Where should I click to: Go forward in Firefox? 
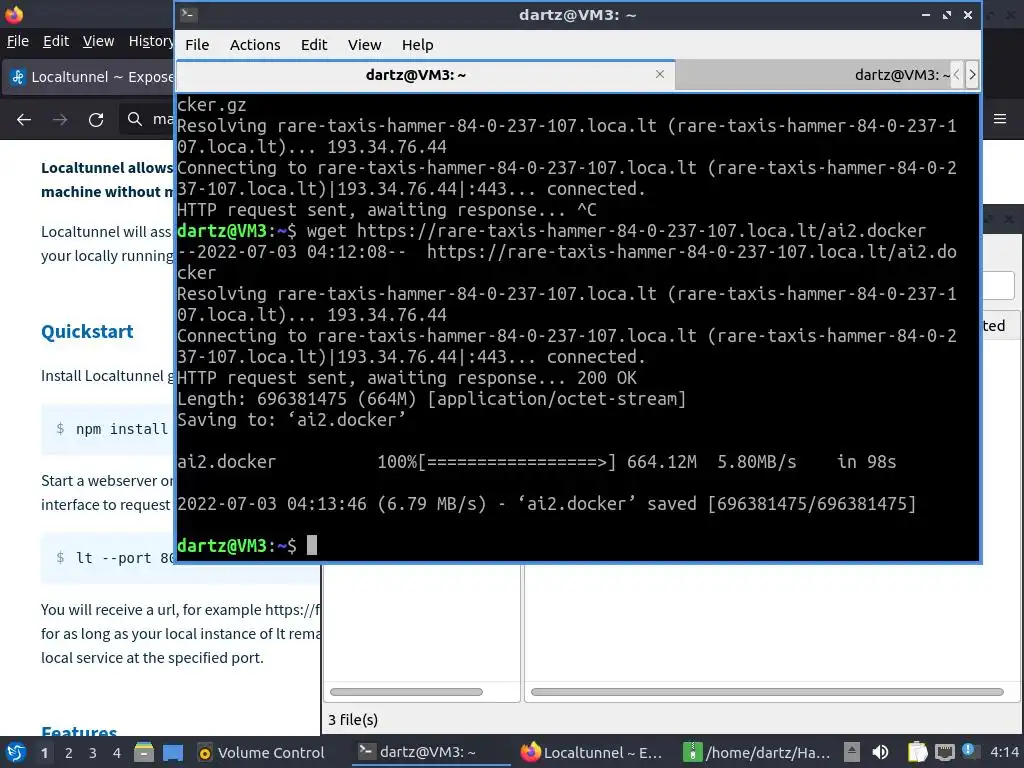60,119
